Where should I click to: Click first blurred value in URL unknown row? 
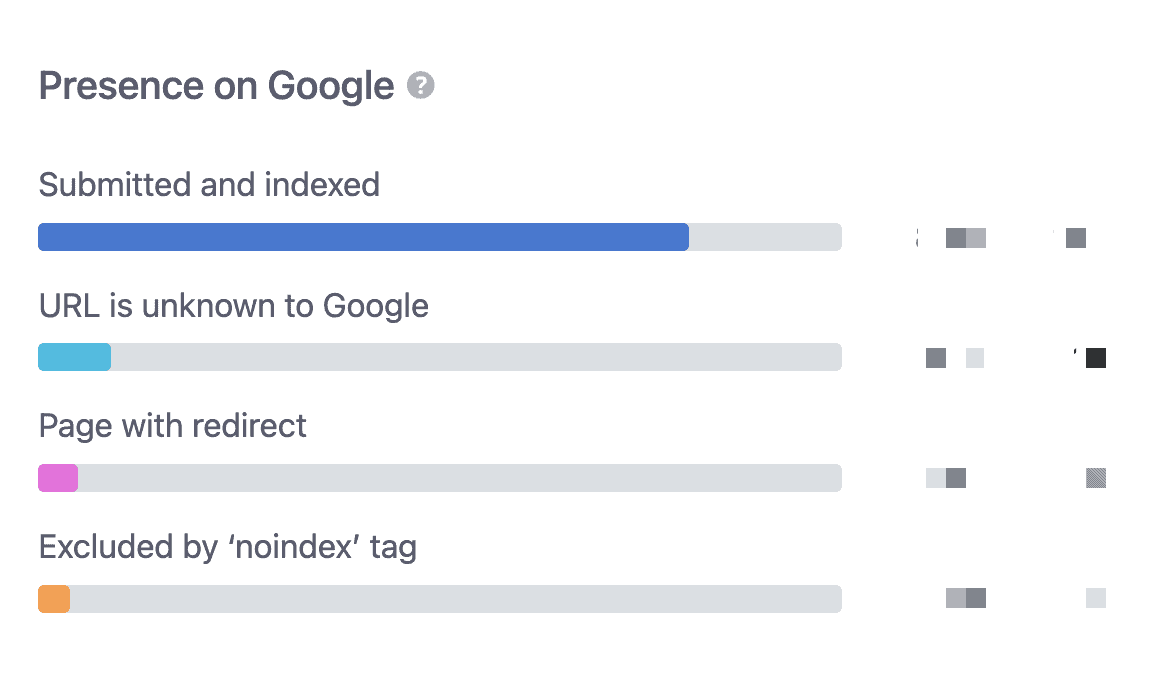[x=954, y=358]
